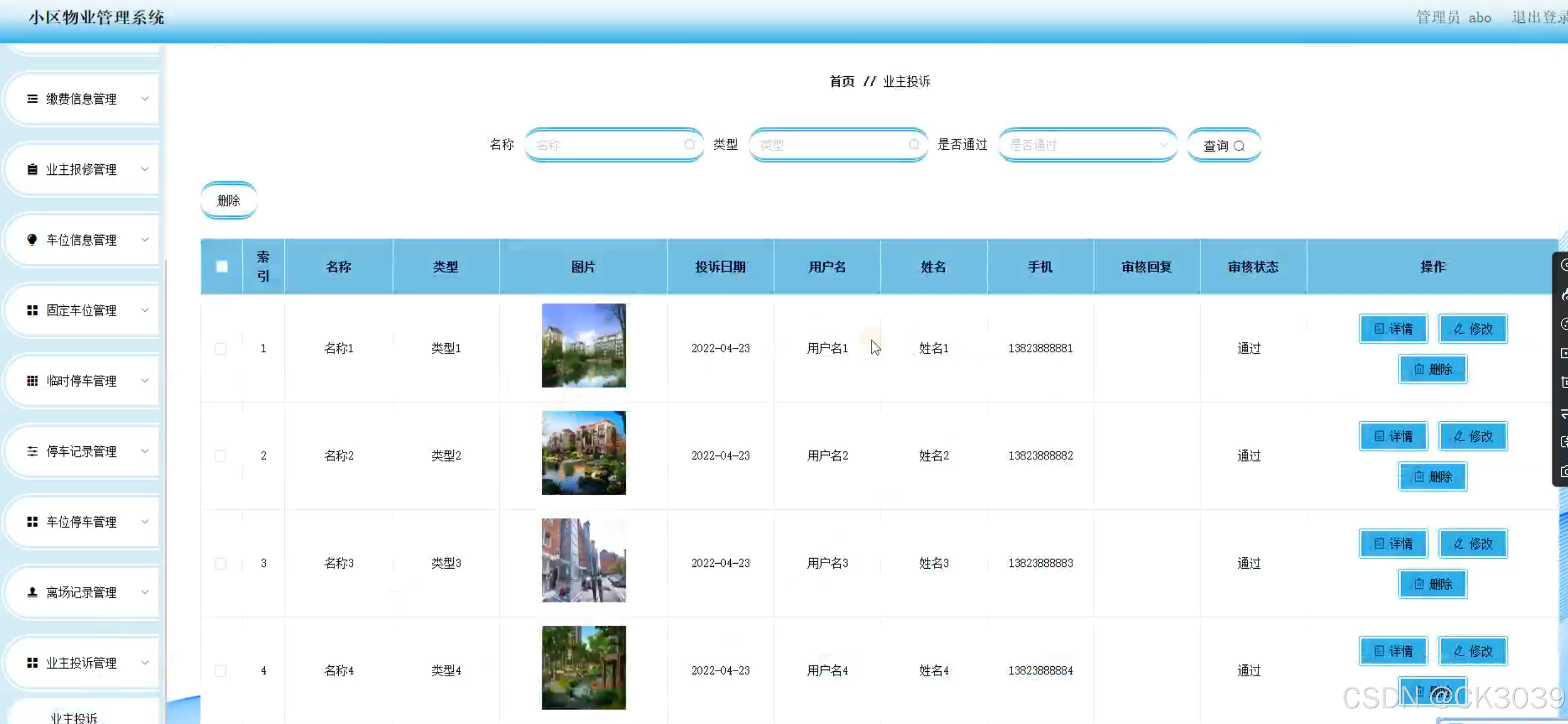Screen dimensions: 1568x724
Task: Click the 车位信息管理 lightbulb icon
Action: click(33, 239)
